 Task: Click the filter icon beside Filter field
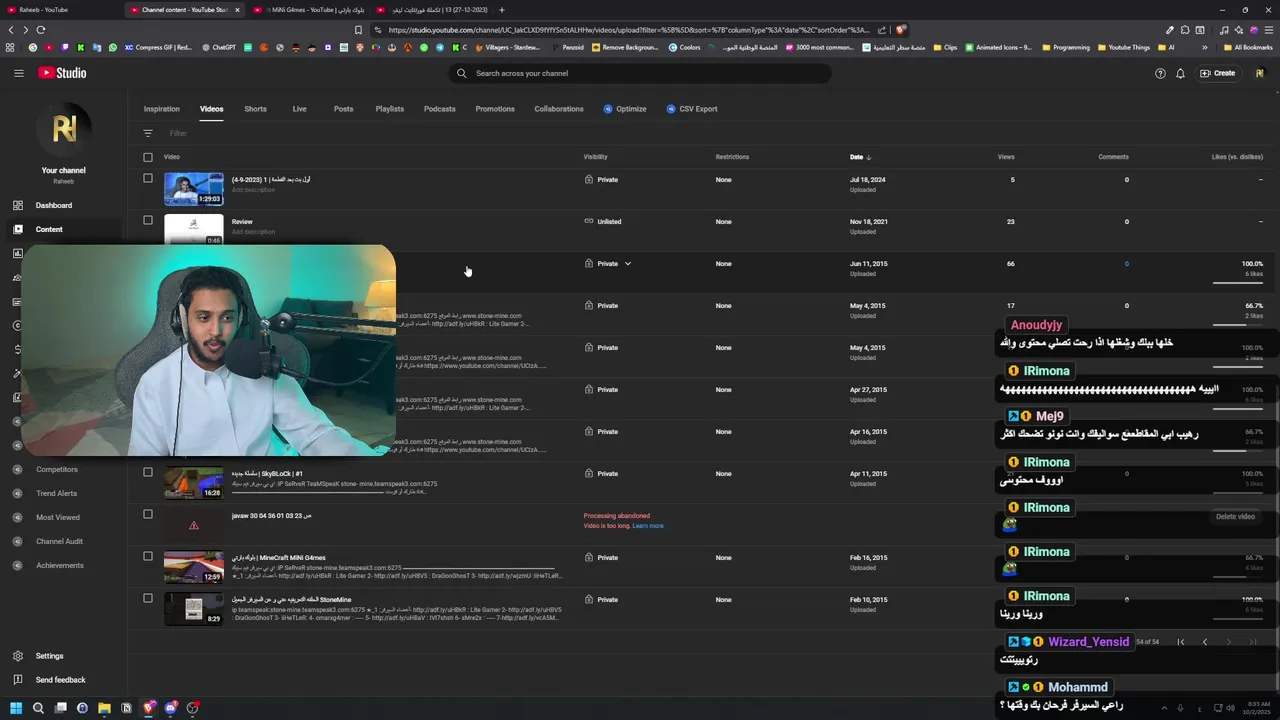tap(148, 133)
